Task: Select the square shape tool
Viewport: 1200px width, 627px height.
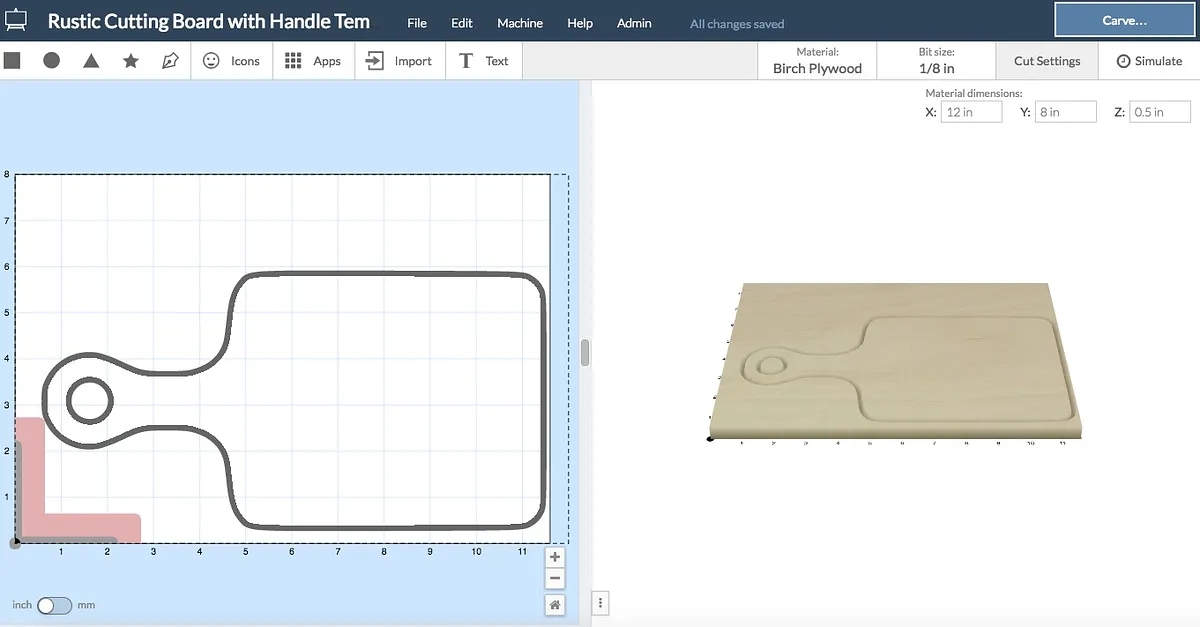Action: tap(13, 61)
